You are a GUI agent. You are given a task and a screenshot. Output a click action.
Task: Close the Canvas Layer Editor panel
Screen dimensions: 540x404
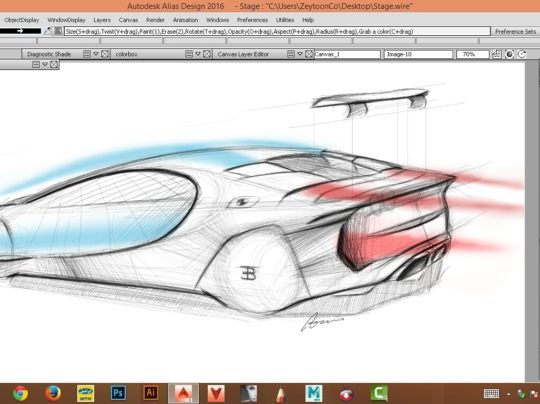309,54
